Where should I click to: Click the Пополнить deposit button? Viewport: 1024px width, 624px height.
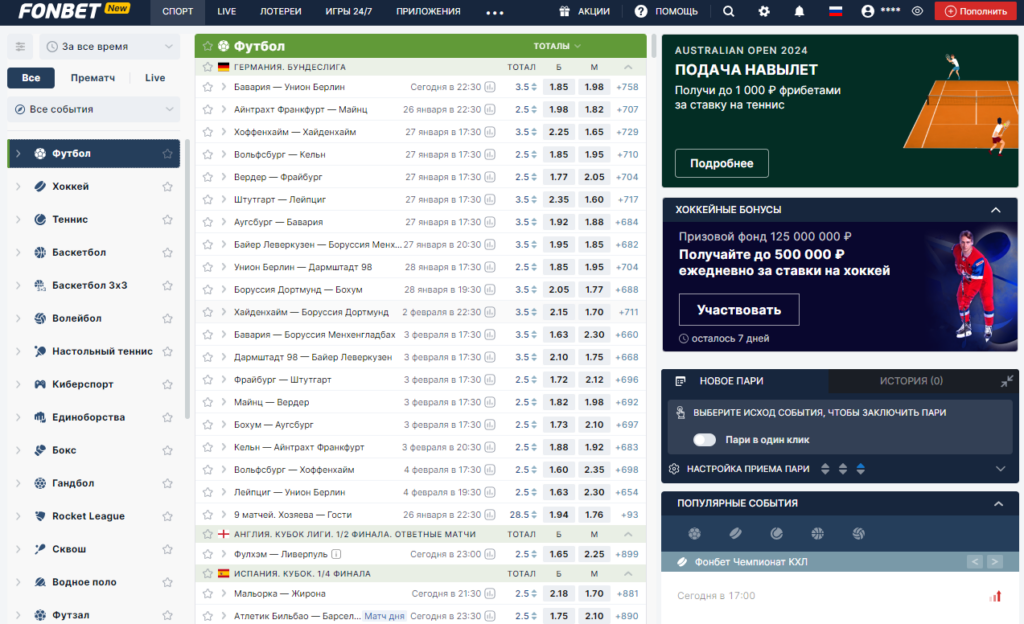coord(976,11)
